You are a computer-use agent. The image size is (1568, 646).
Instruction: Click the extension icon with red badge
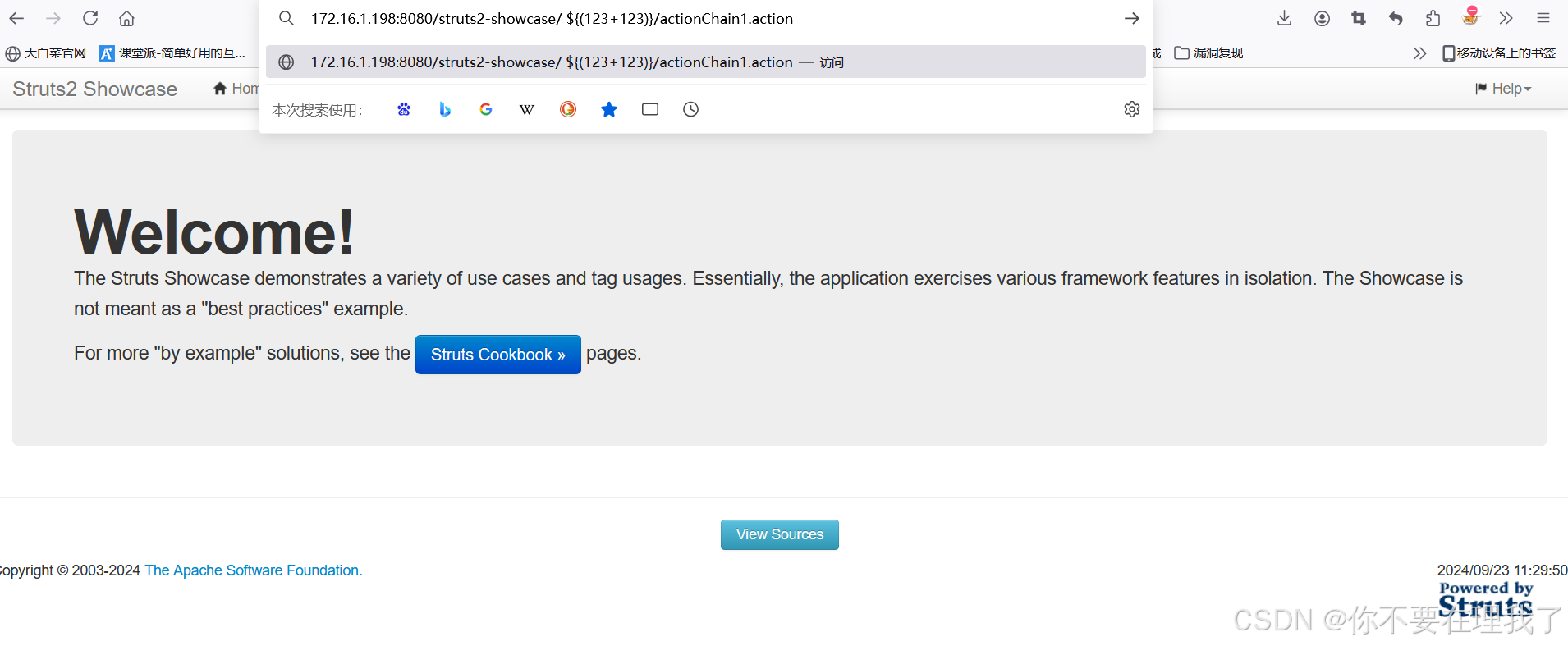click(x=1469, y=16)
